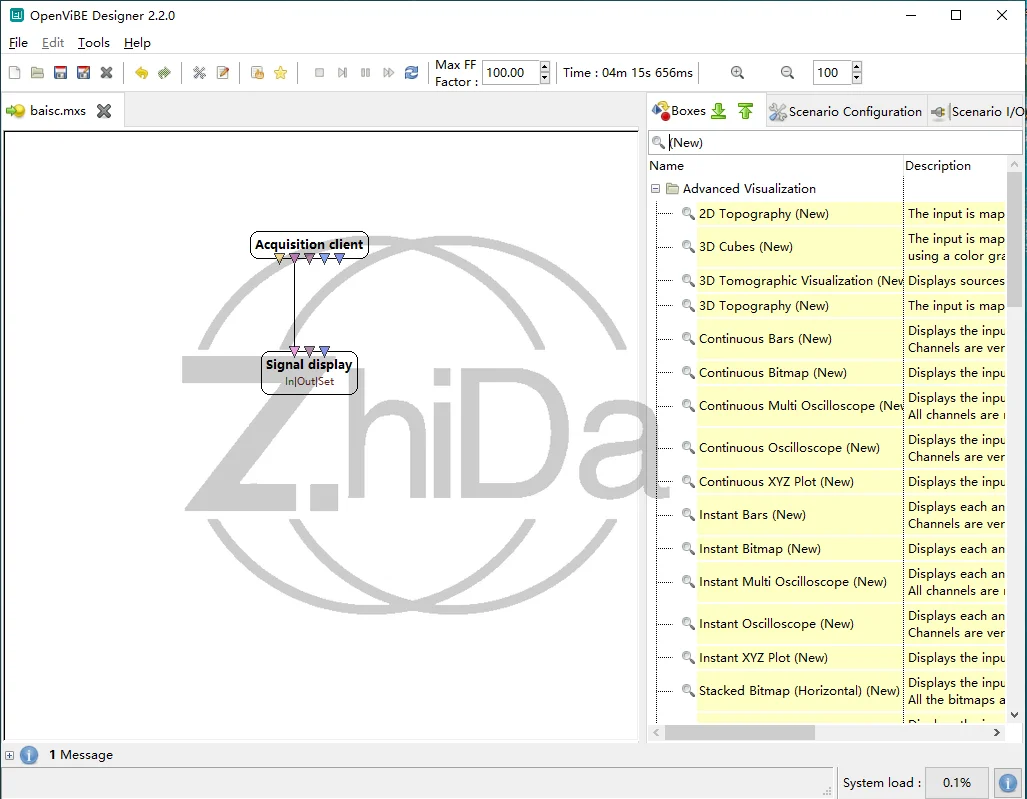Click the boxes list horizontal scrollbar
Screen dimensions: 1027x799
[x=739, y=732]
